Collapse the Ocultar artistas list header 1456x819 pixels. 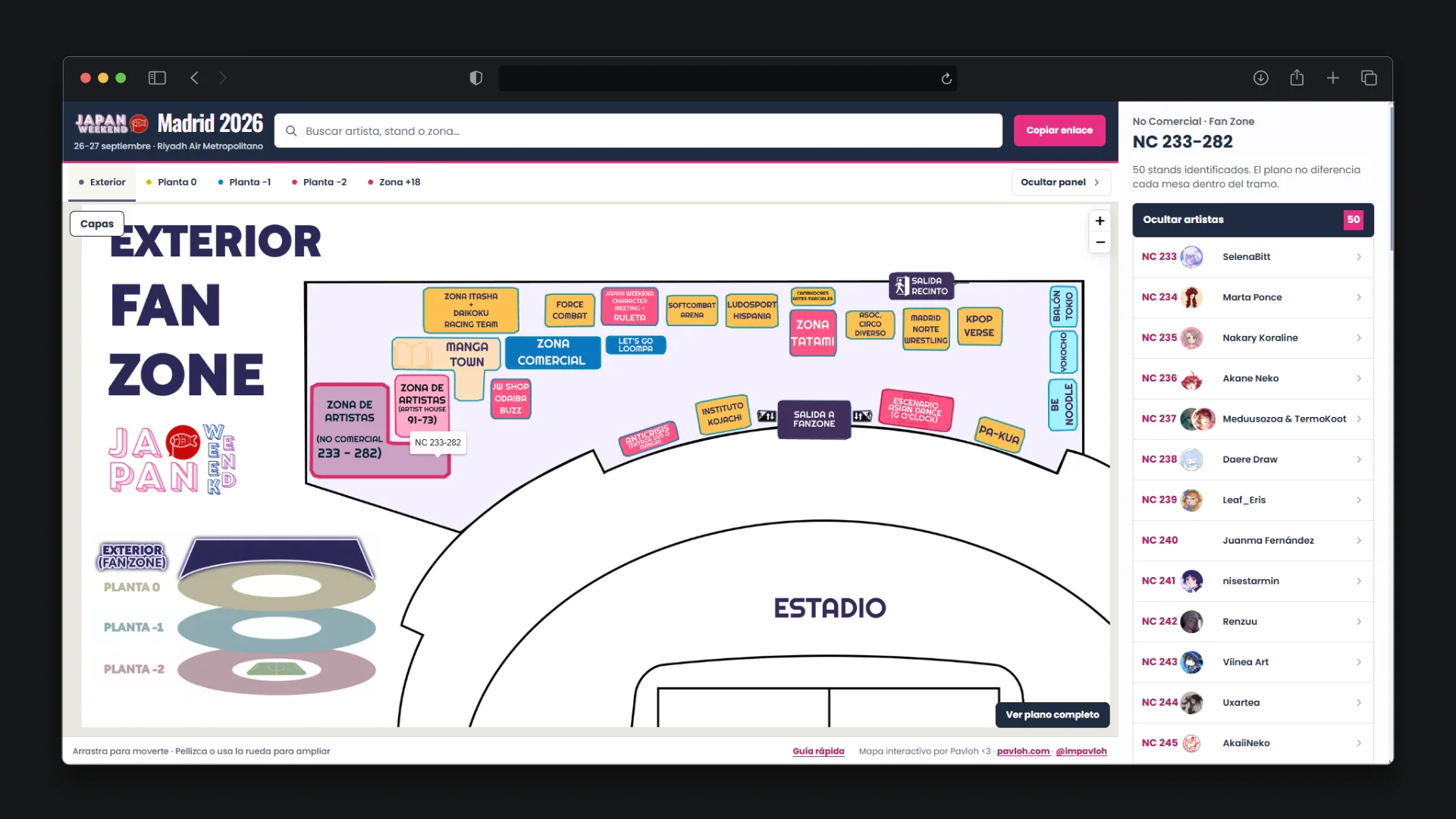1253,220
